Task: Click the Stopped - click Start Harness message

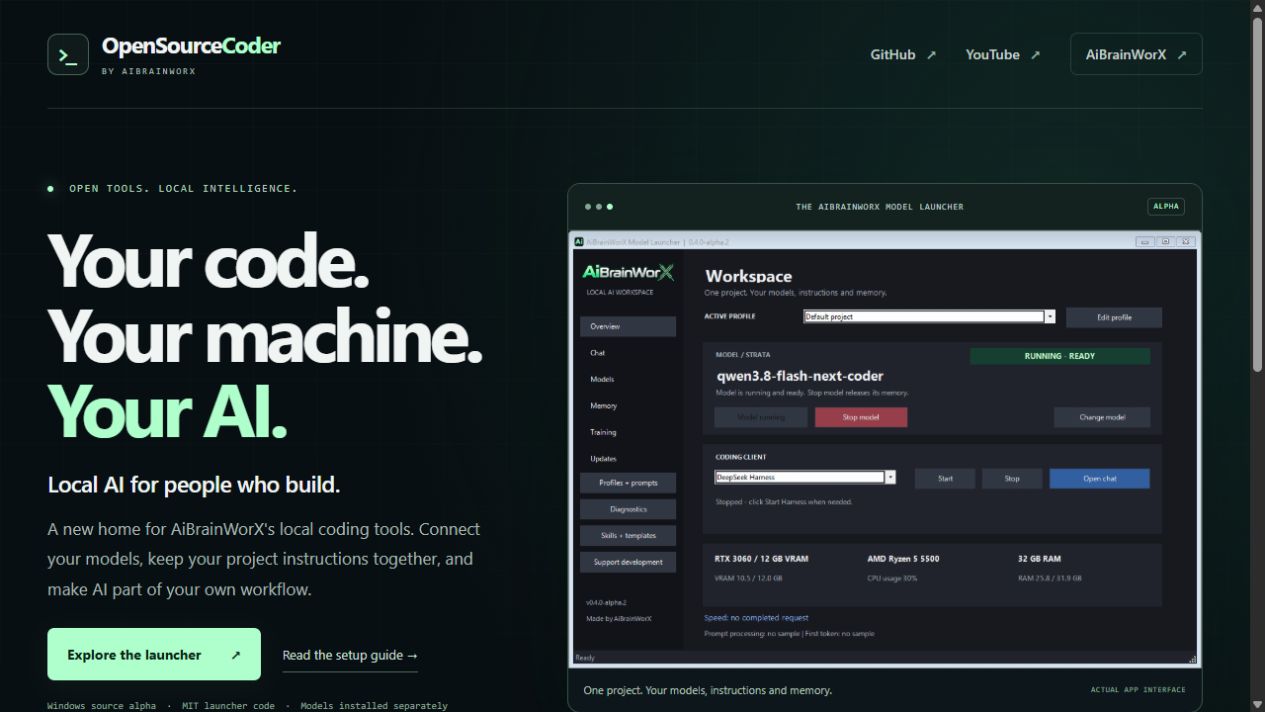Action: click(x=784, y=502)
